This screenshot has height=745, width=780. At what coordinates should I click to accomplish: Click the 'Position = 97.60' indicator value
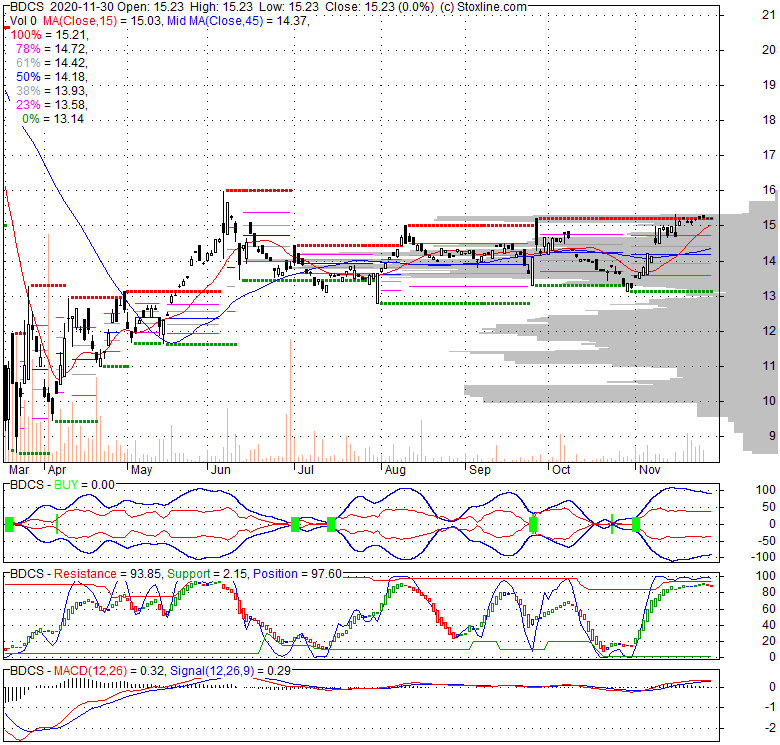tap(297, 574)
